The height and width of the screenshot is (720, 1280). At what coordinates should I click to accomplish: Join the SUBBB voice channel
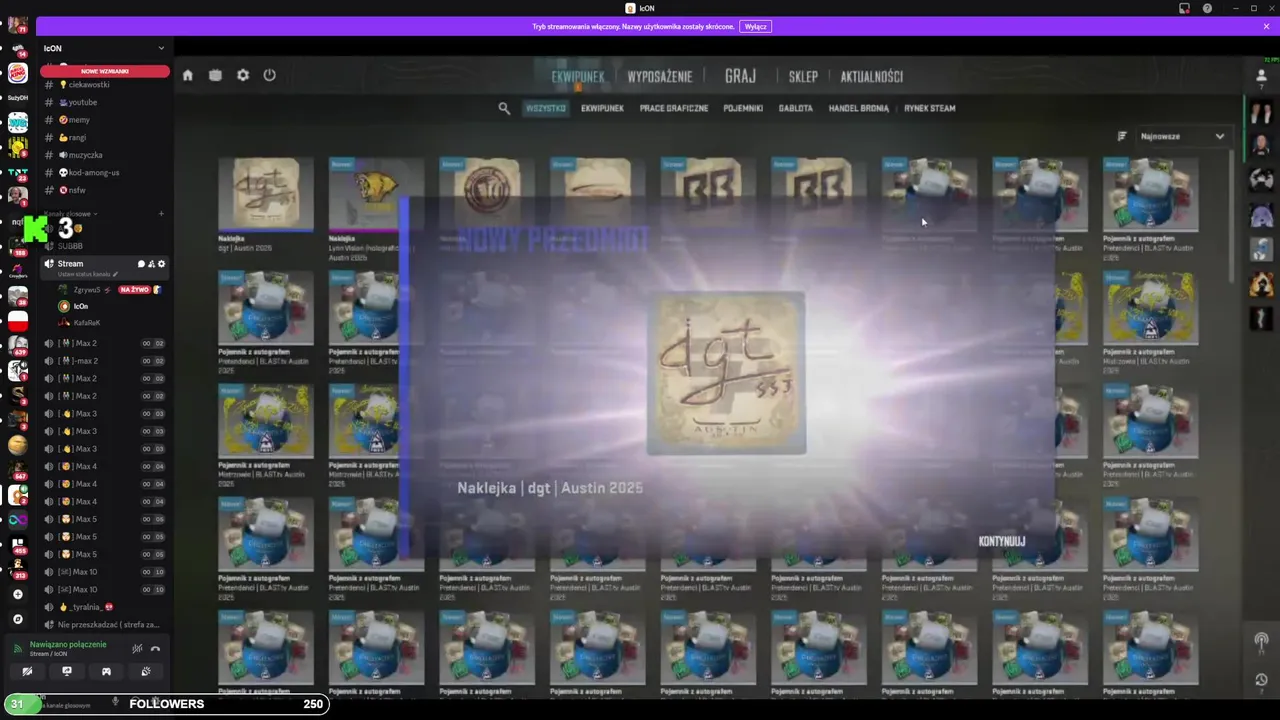(x=105, y=246)
